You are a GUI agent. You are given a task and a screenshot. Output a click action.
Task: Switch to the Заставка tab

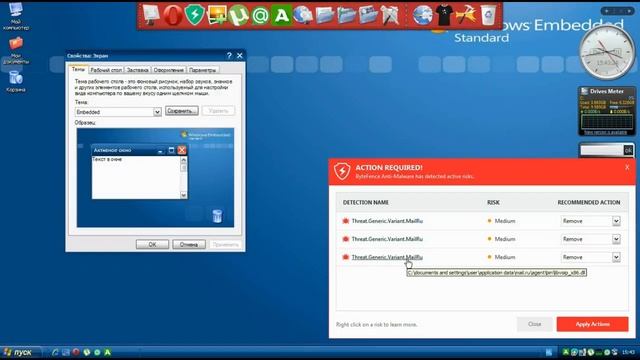(138, 70)
